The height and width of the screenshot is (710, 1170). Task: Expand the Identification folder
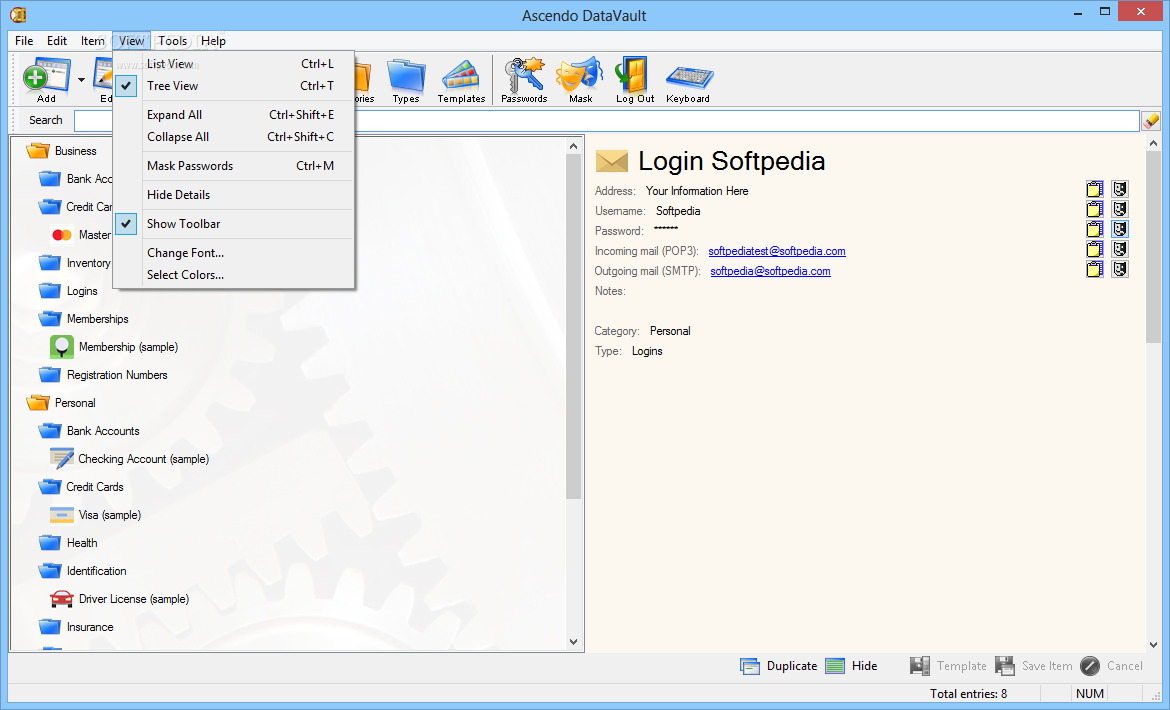click(49, 571)
